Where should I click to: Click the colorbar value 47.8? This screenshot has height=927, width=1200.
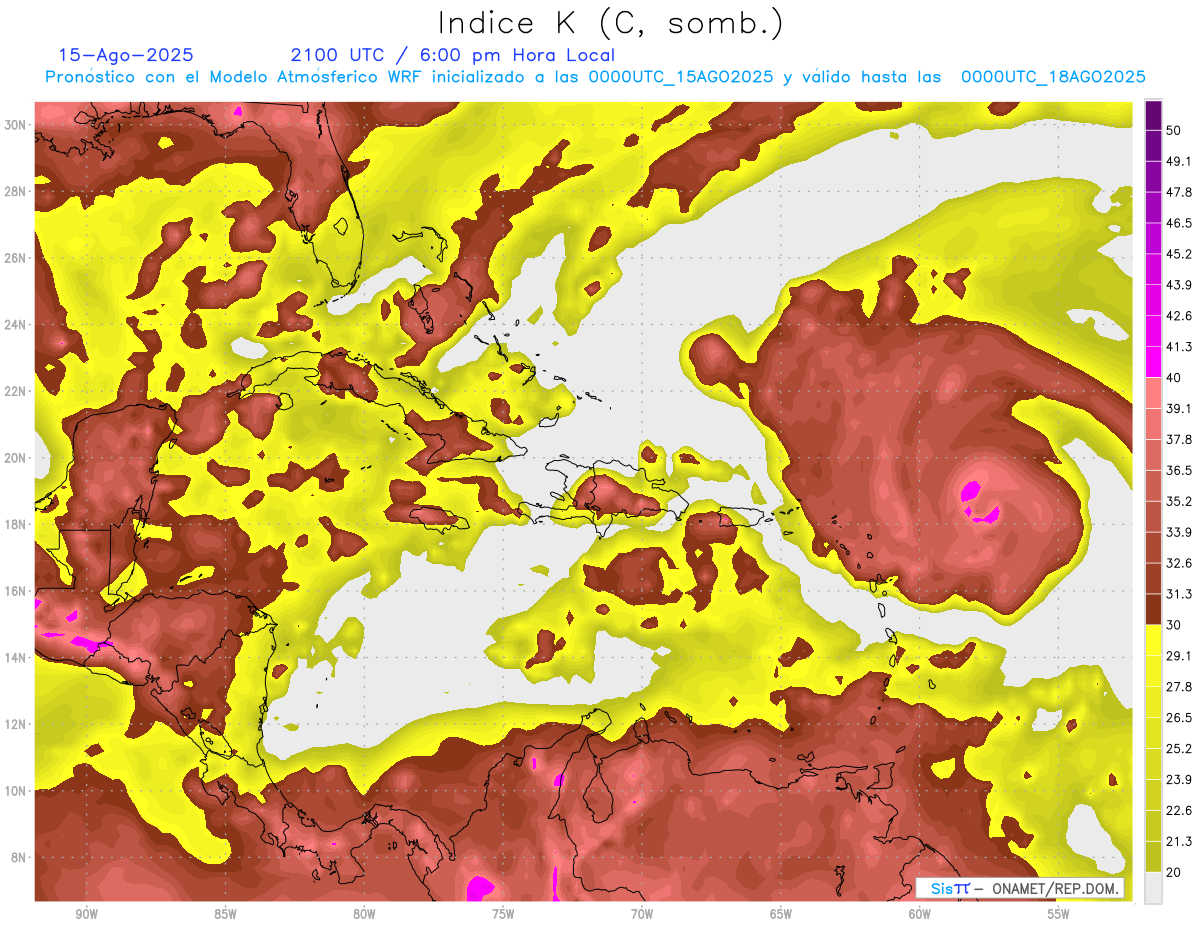[1179, 192]
